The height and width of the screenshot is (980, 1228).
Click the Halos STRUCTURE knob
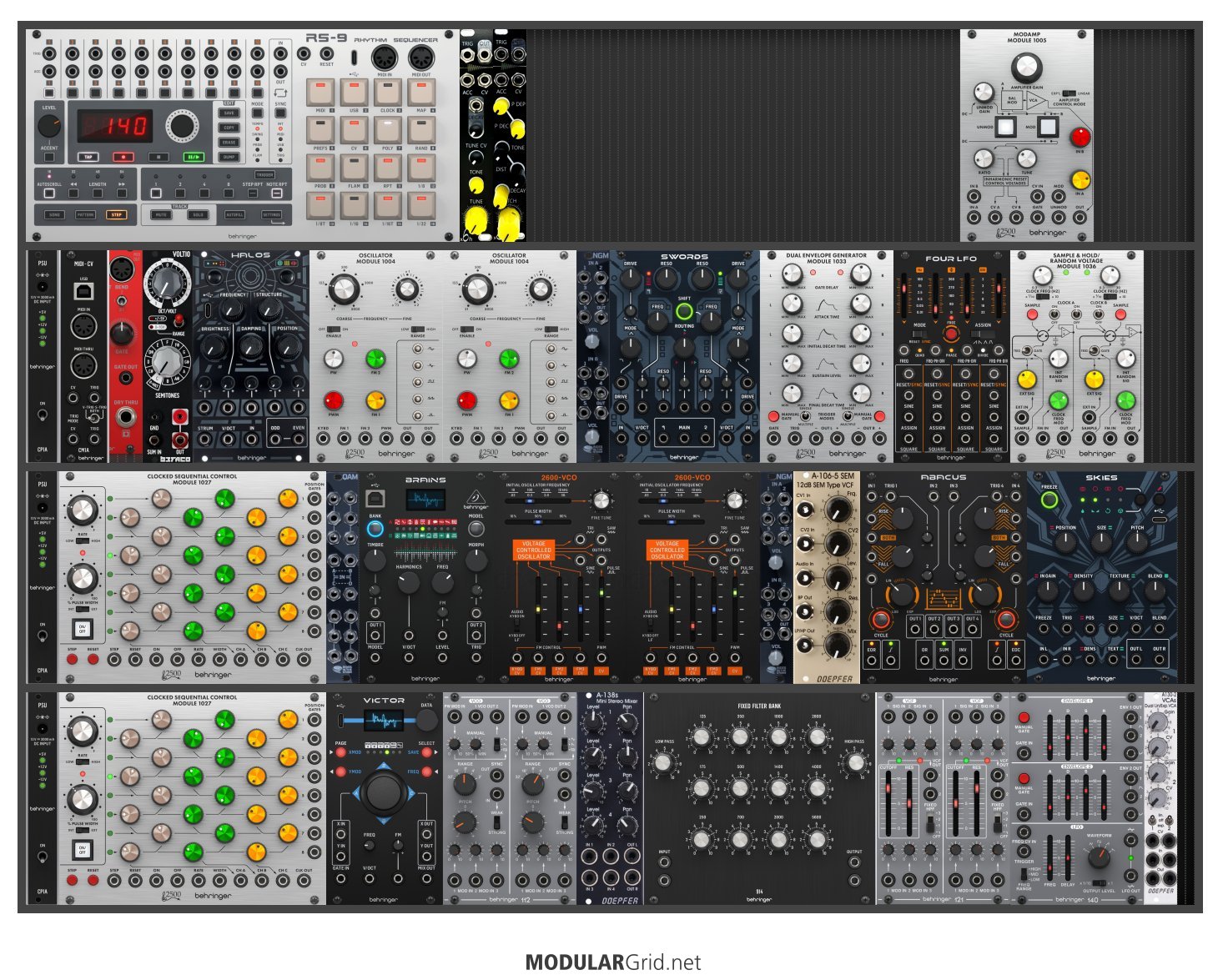pyautogui.click(x=269, y=309)
